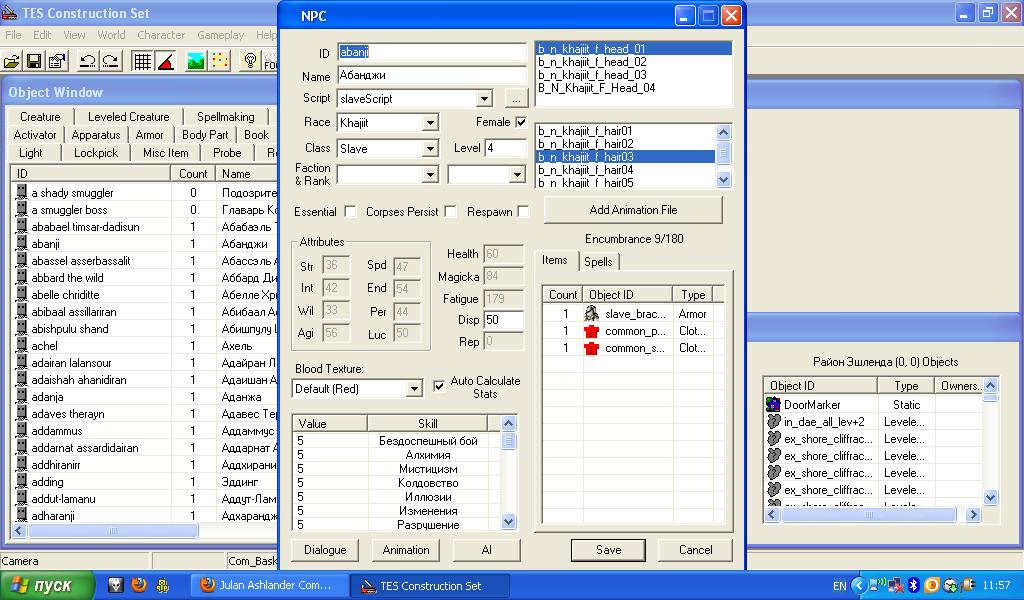Click the skull icon in quick launch
The height and width of the screenshot is (600, 1024).
(x=116, y=584)
